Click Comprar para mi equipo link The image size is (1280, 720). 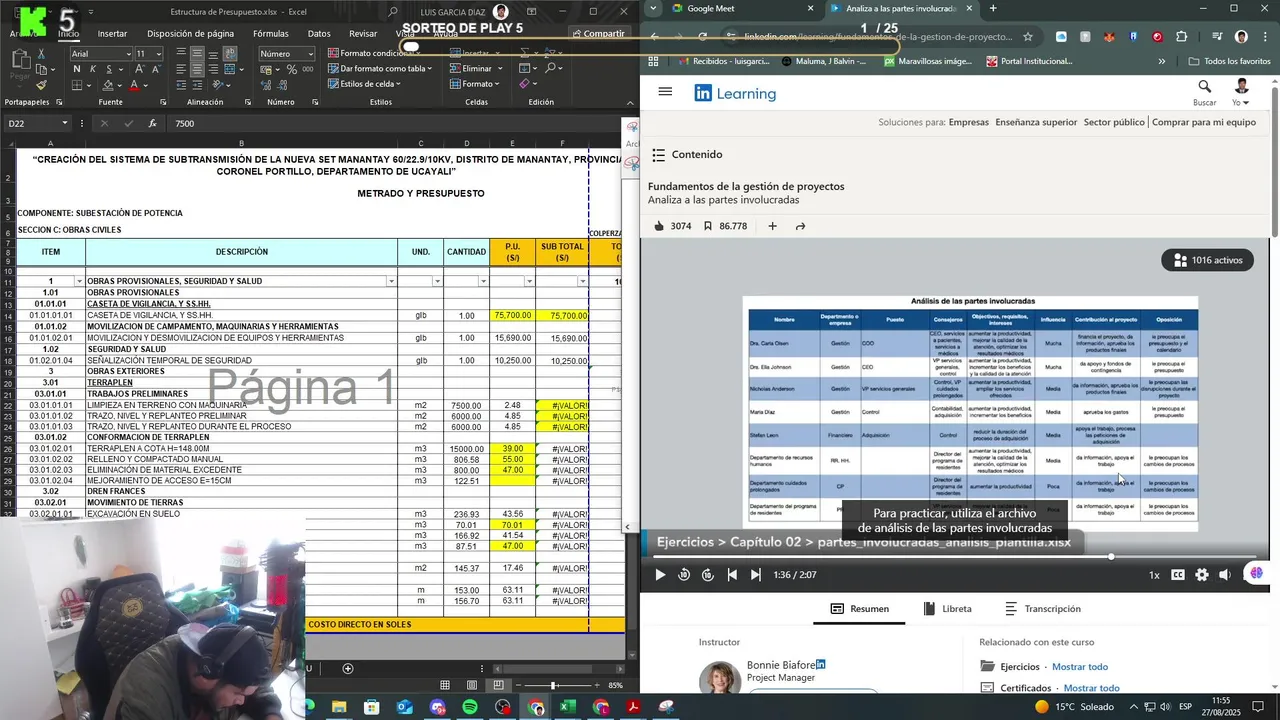pos(1203,122)
